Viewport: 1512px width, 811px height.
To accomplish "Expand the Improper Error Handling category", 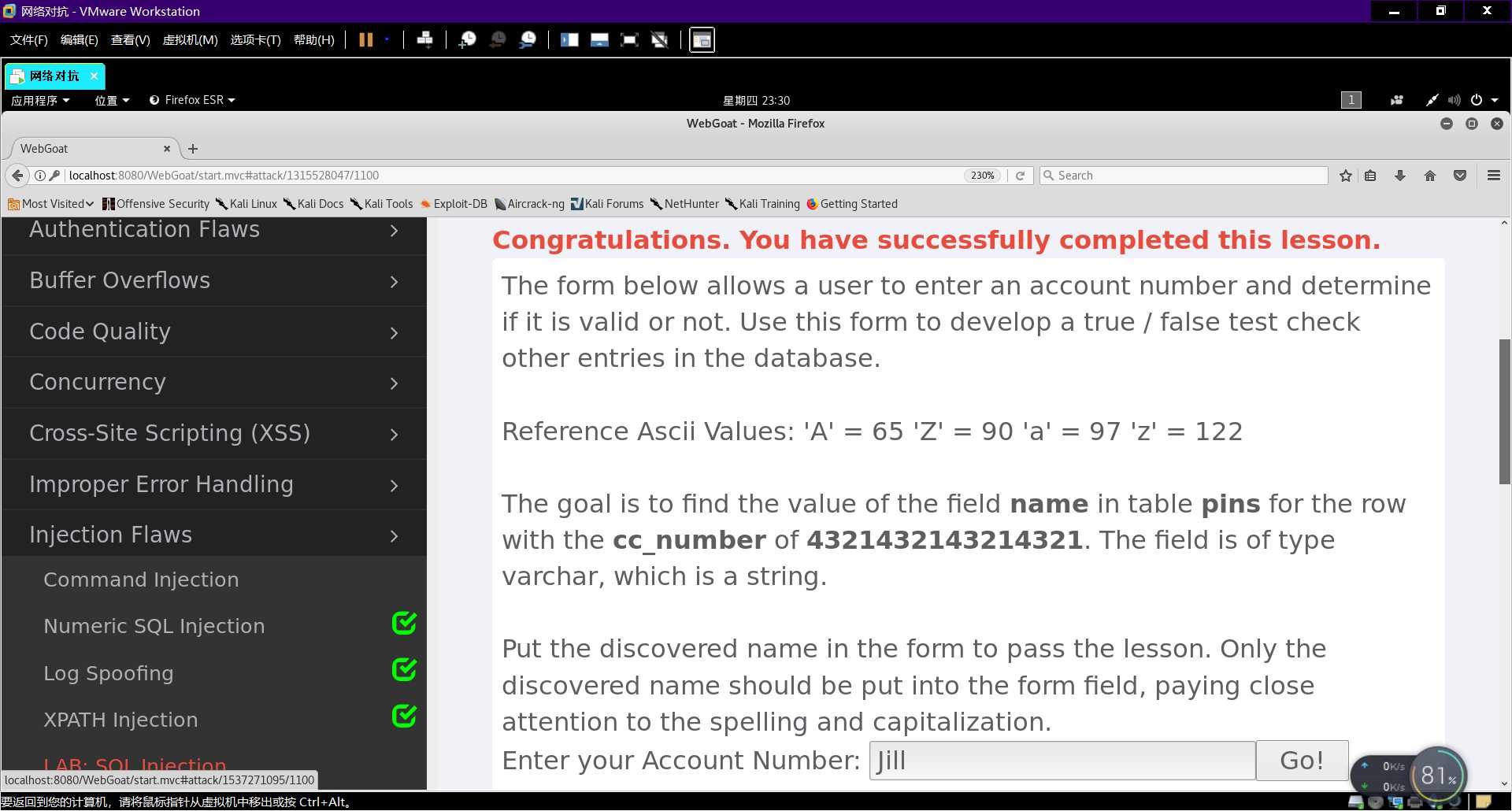I will (214, 484).
